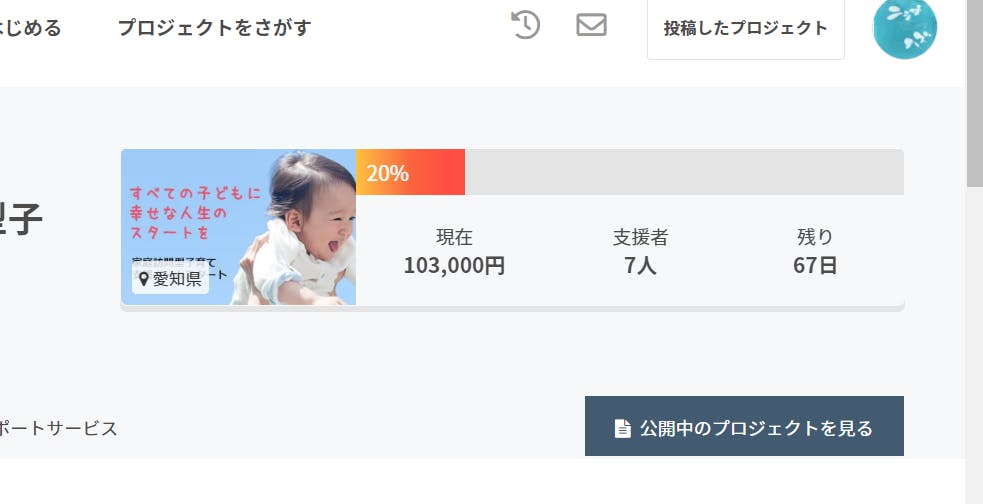Click the remaining days 67日
Screen dimensions: 983x504
814,266
